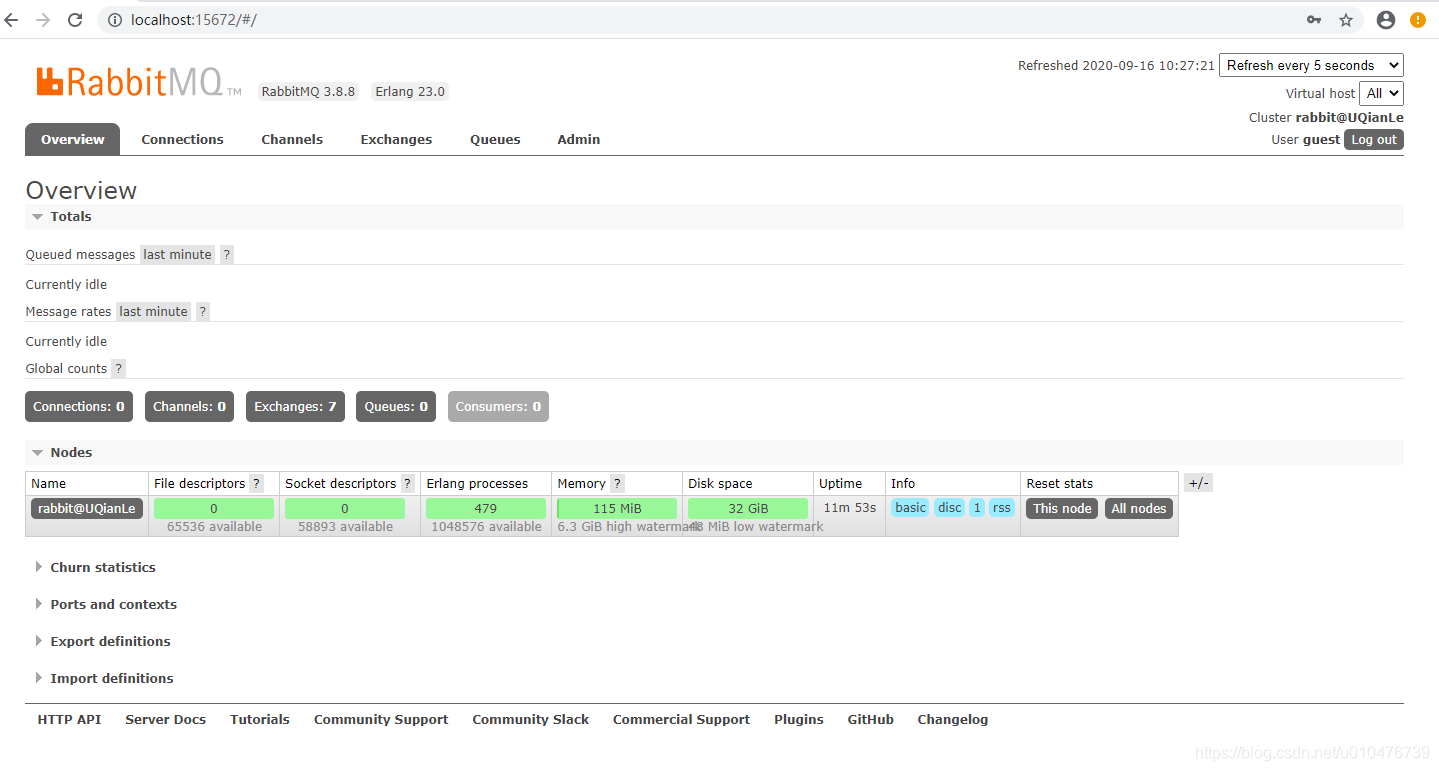Open the Server Docs footer link

click(x=165, y=720)
